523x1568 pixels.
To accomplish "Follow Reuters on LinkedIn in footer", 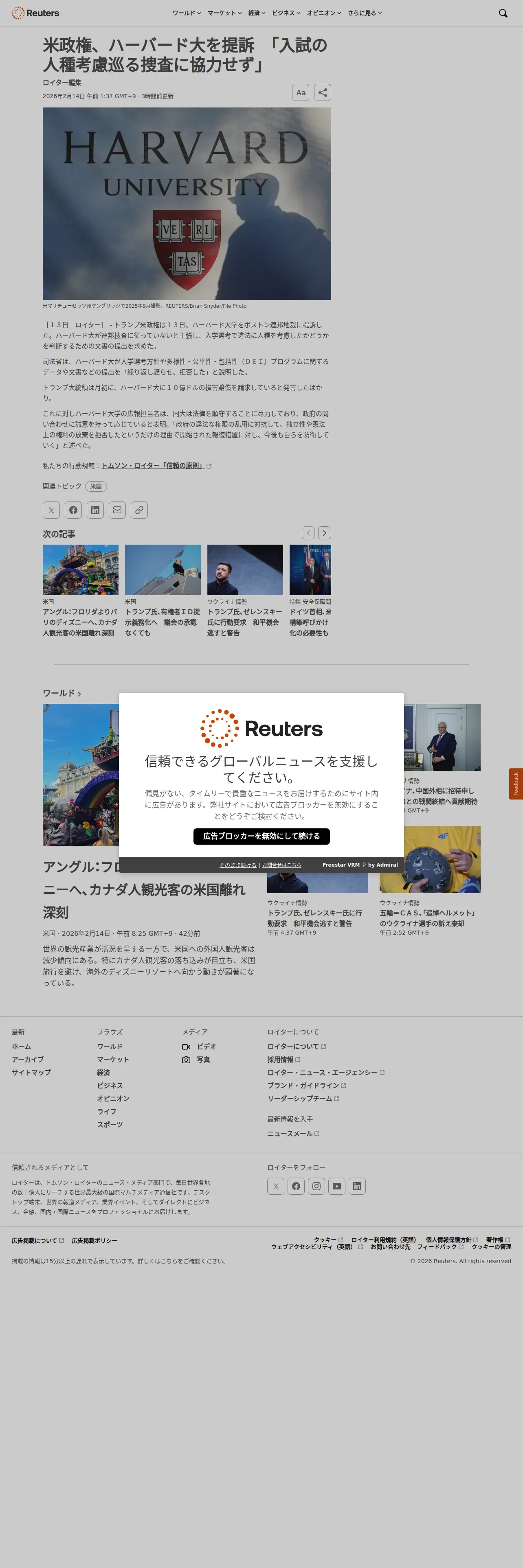I will (x=357, y=1186).
